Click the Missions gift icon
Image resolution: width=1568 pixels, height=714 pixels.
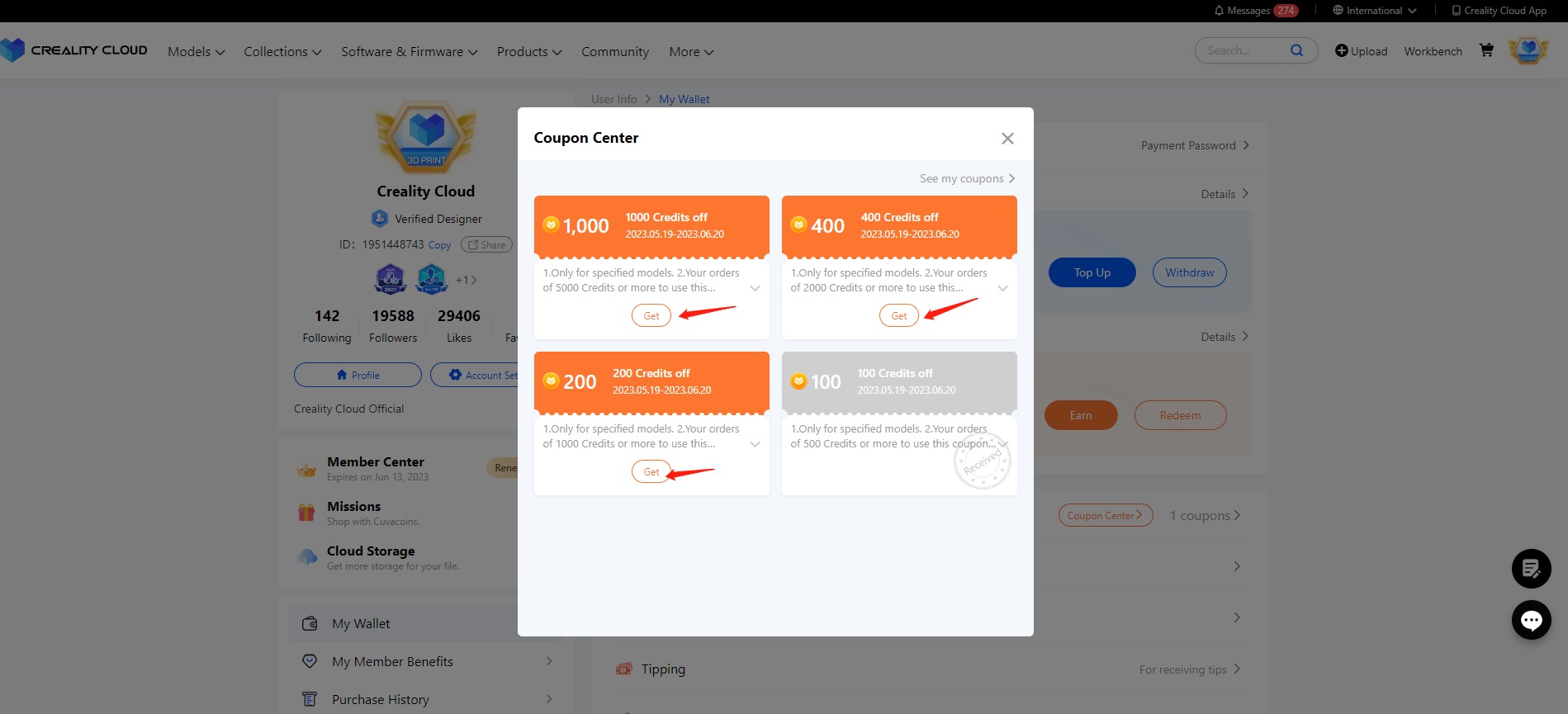click(x=306, y=513)
